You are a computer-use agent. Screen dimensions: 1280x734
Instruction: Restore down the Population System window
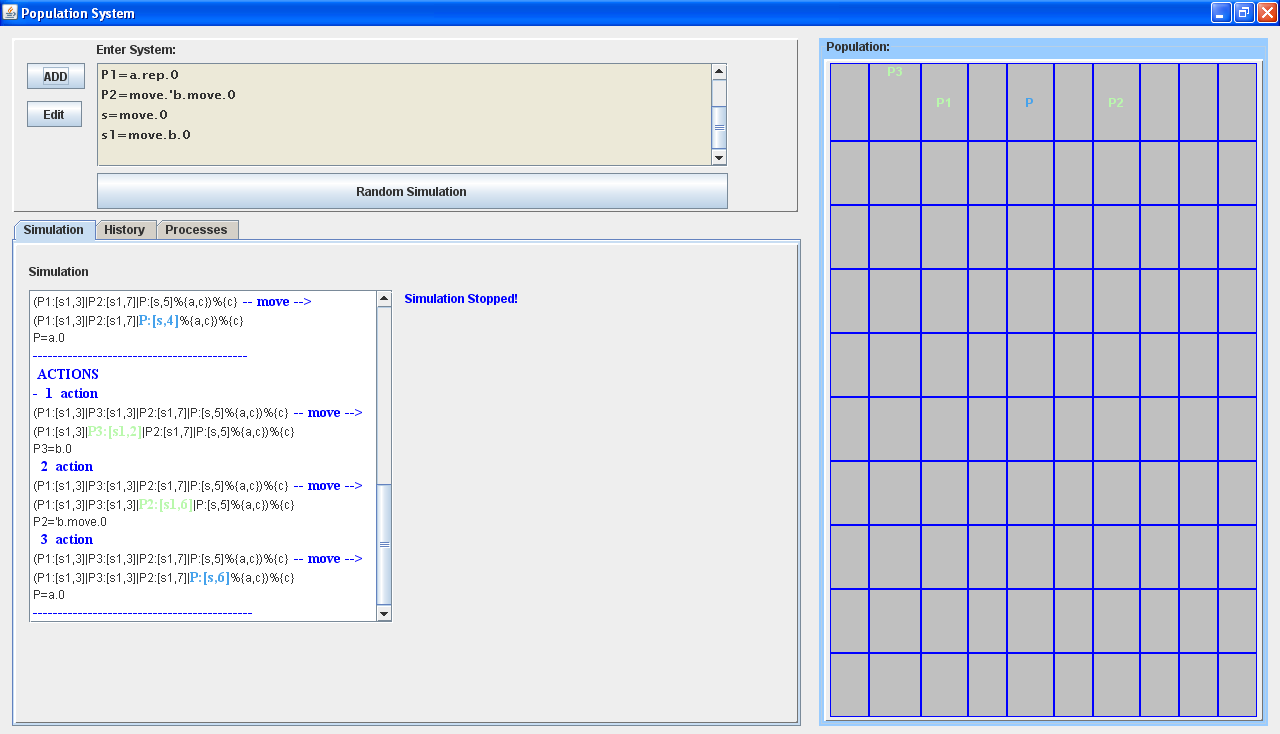[x=1244, y=13]
